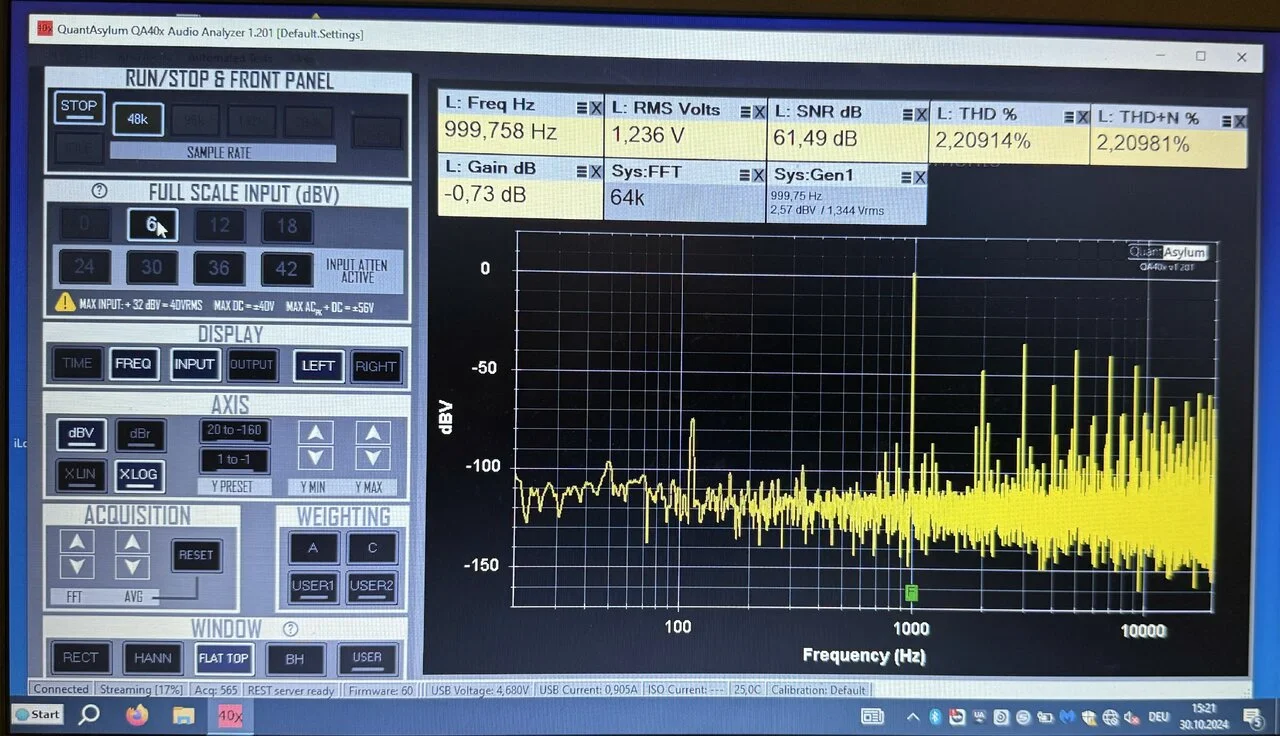Click the Y MIN up arrow
Image resolution: width=1280 pixels, height=736 pixels.
315,433
